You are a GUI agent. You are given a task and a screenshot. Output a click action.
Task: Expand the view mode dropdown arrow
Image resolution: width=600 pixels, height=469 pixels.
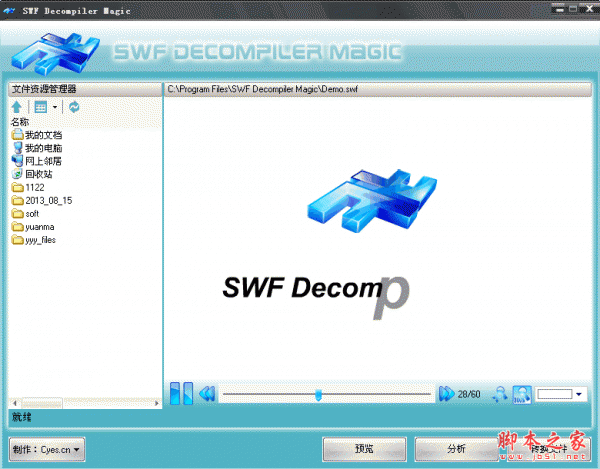[55, 107]
